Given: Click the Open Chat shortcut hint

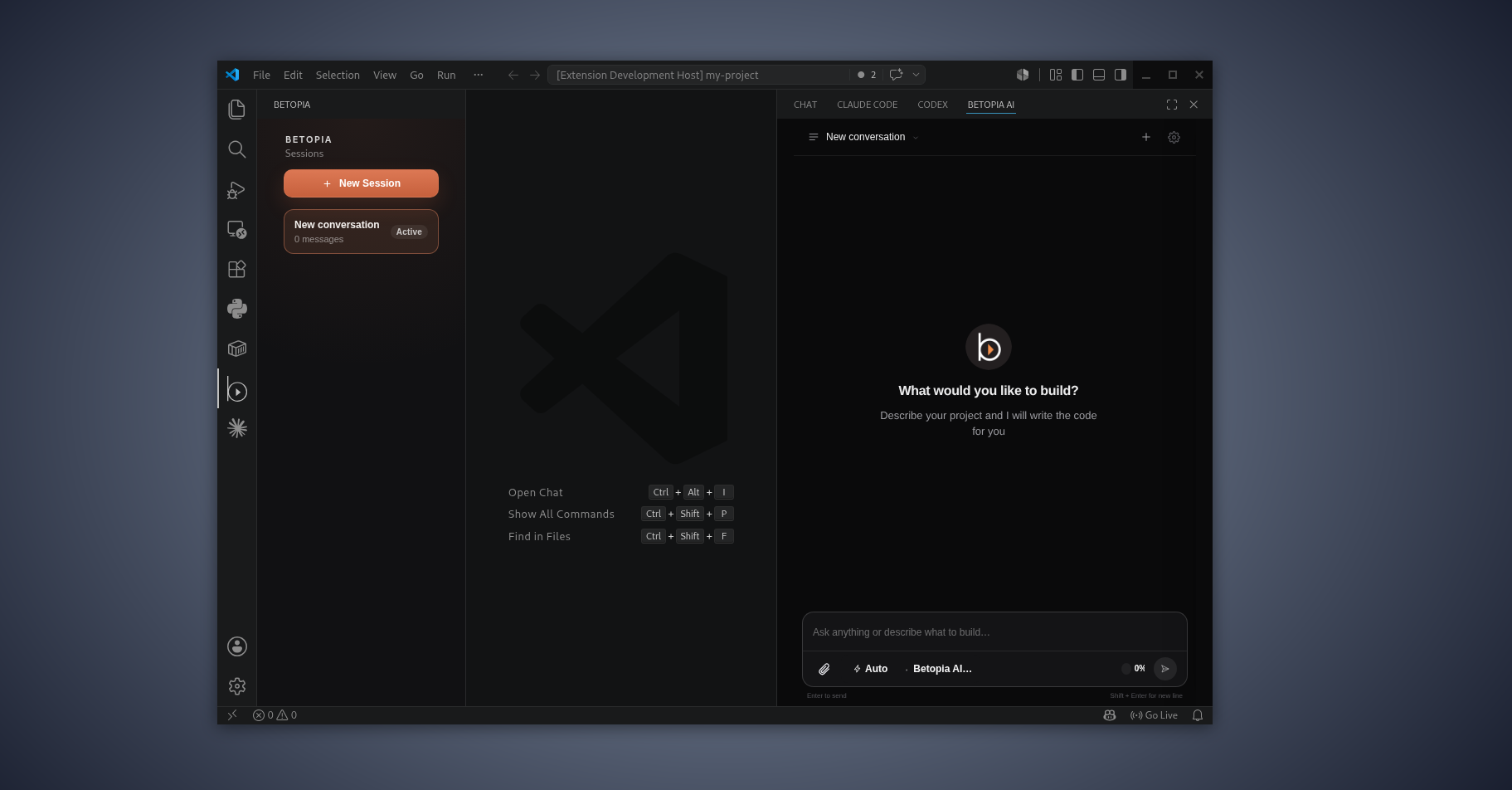Looking at the screenshot, I should pyautogui.click(x=620, y=492).
